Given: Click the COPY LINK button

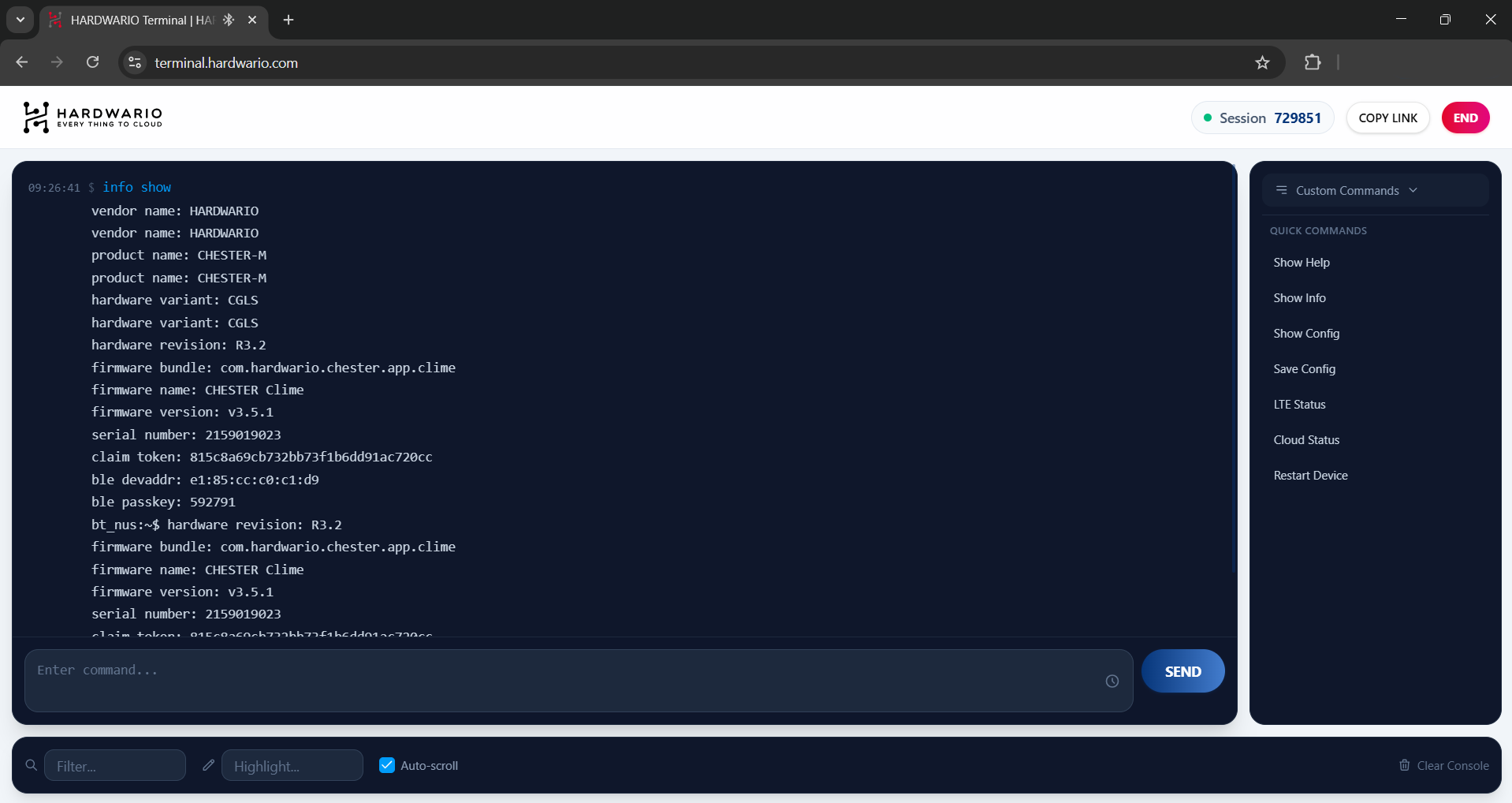Looking at the screenshot, I should click(x=1387, y=118).
